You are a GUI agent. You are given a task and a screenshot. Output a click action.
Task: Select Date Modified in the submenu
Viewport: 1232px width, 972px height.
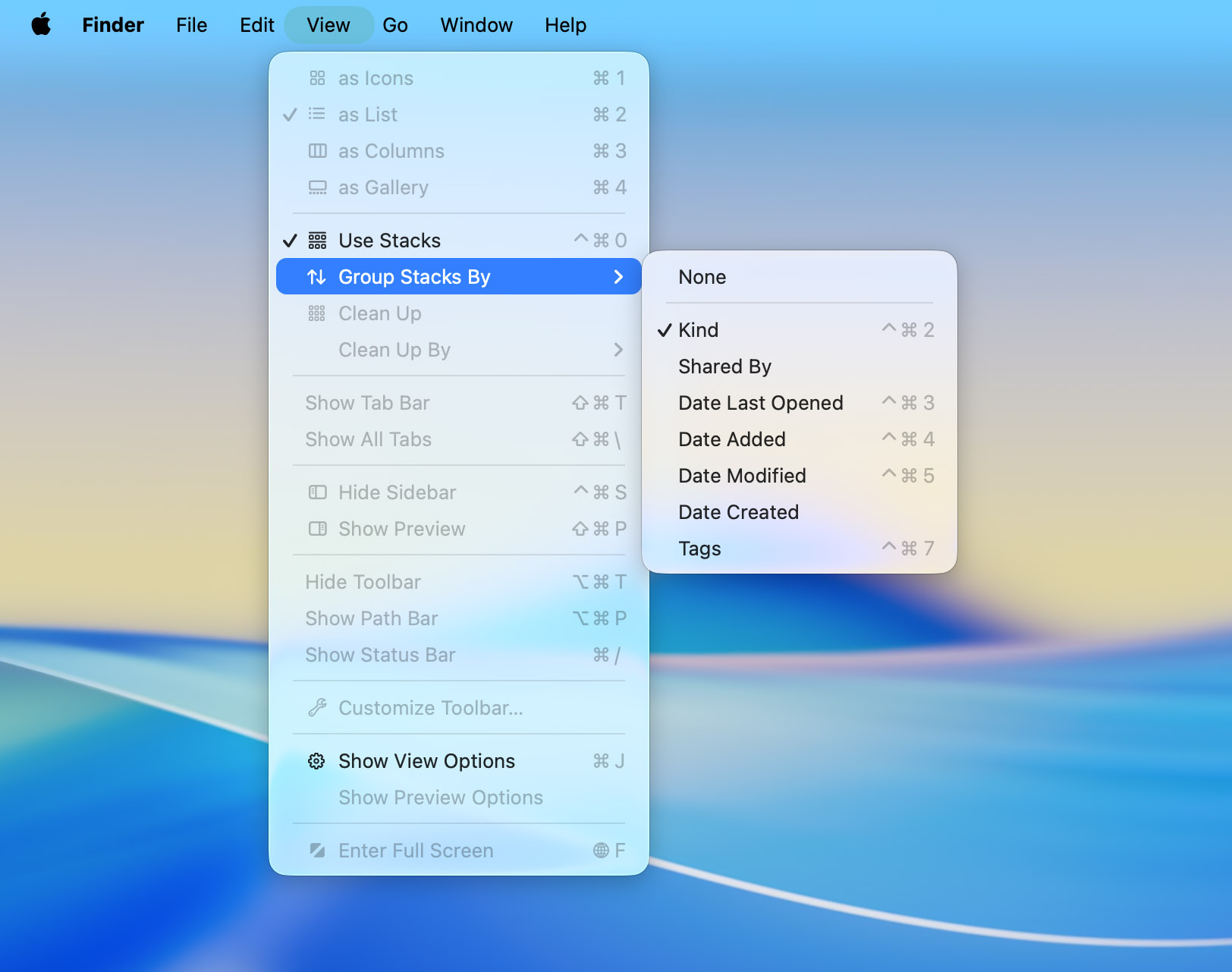tap(742, 476)
